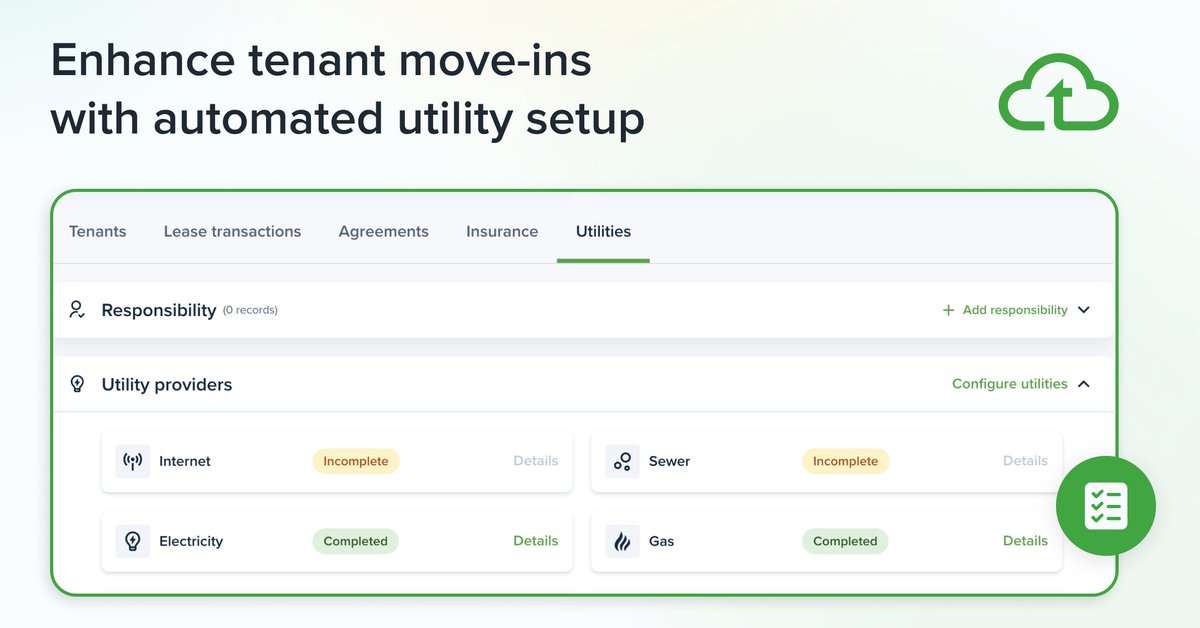
Task: Click the Completed badge on Electricity
Action: click(355, 541)
